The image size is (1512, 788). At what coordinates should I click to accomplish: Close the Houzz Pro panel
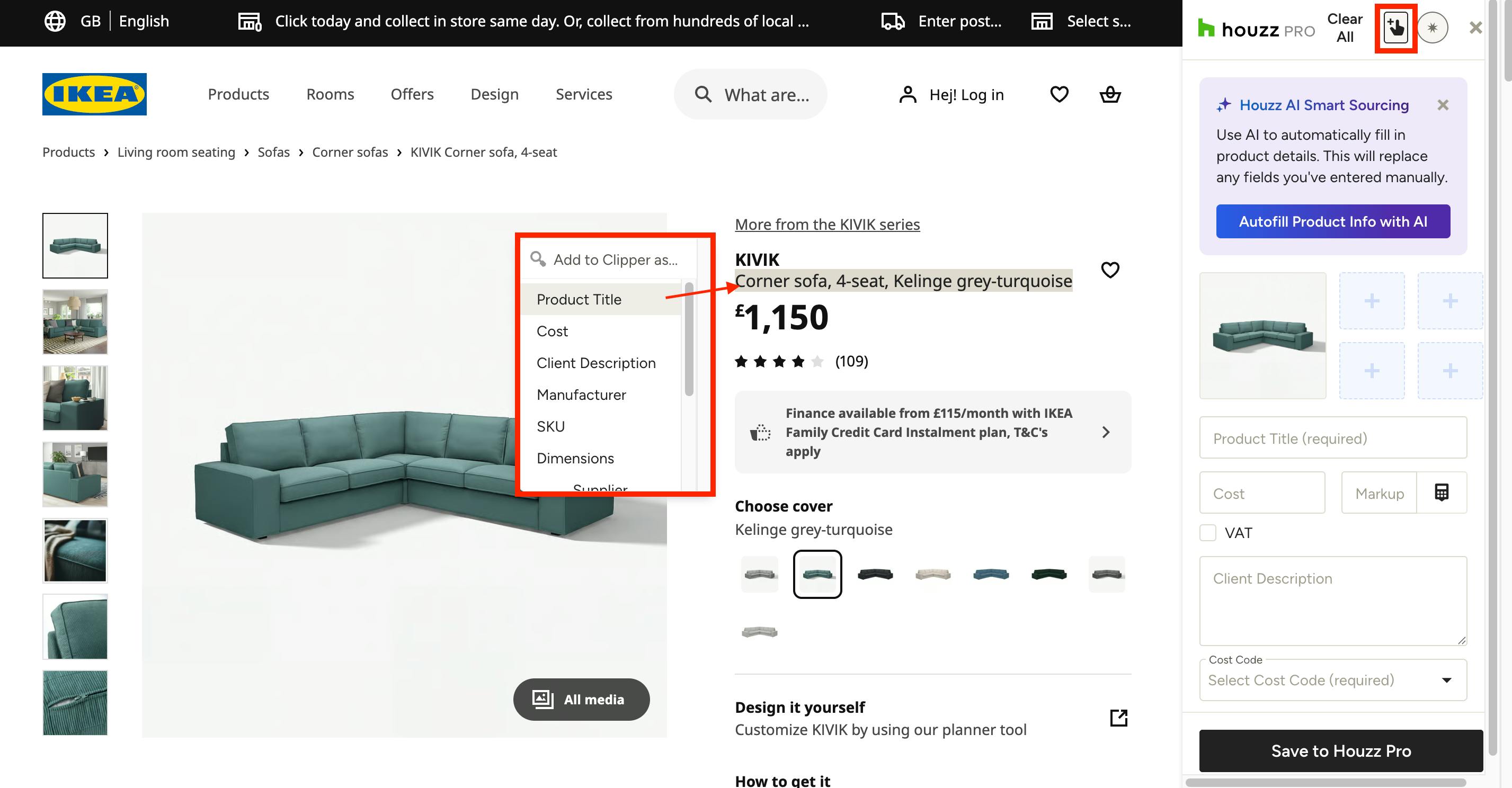pyautogui.click(x=1475, y=28)
